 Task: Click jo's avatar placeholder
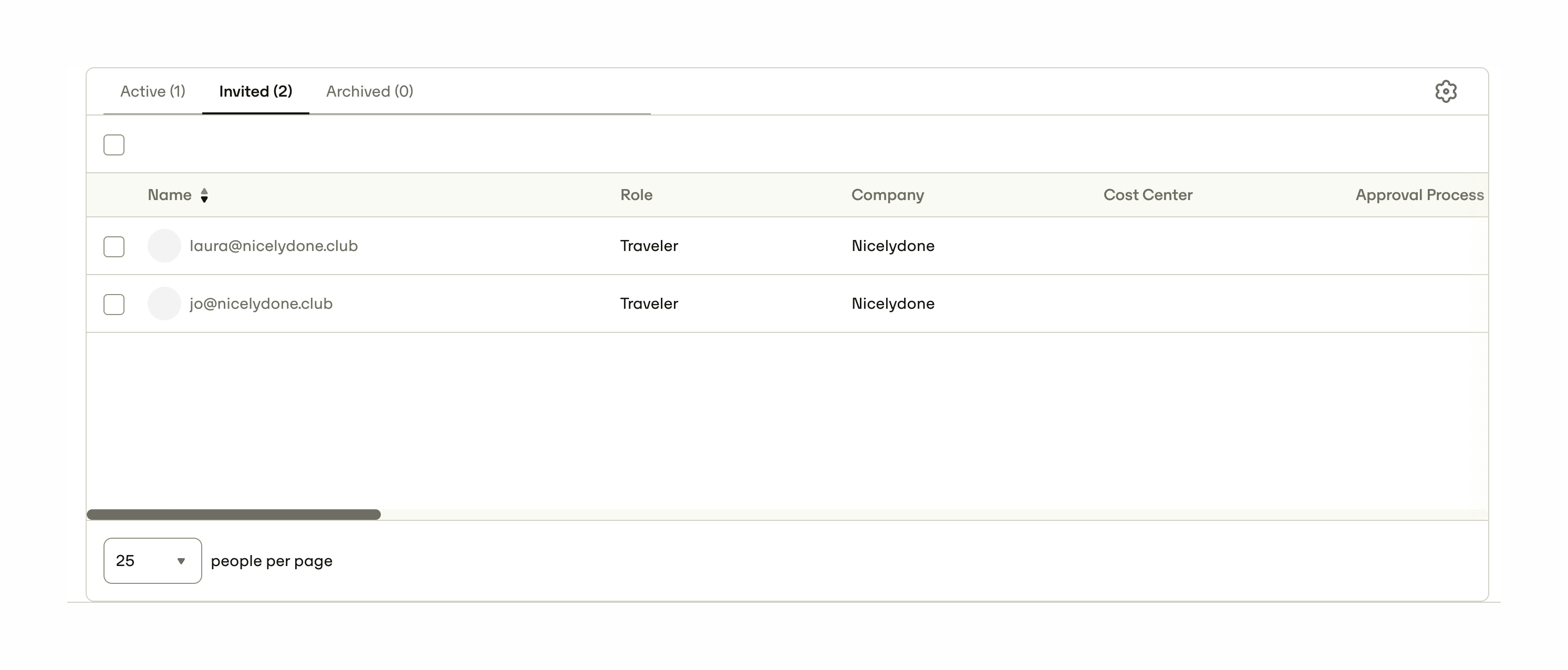point(164,303)
